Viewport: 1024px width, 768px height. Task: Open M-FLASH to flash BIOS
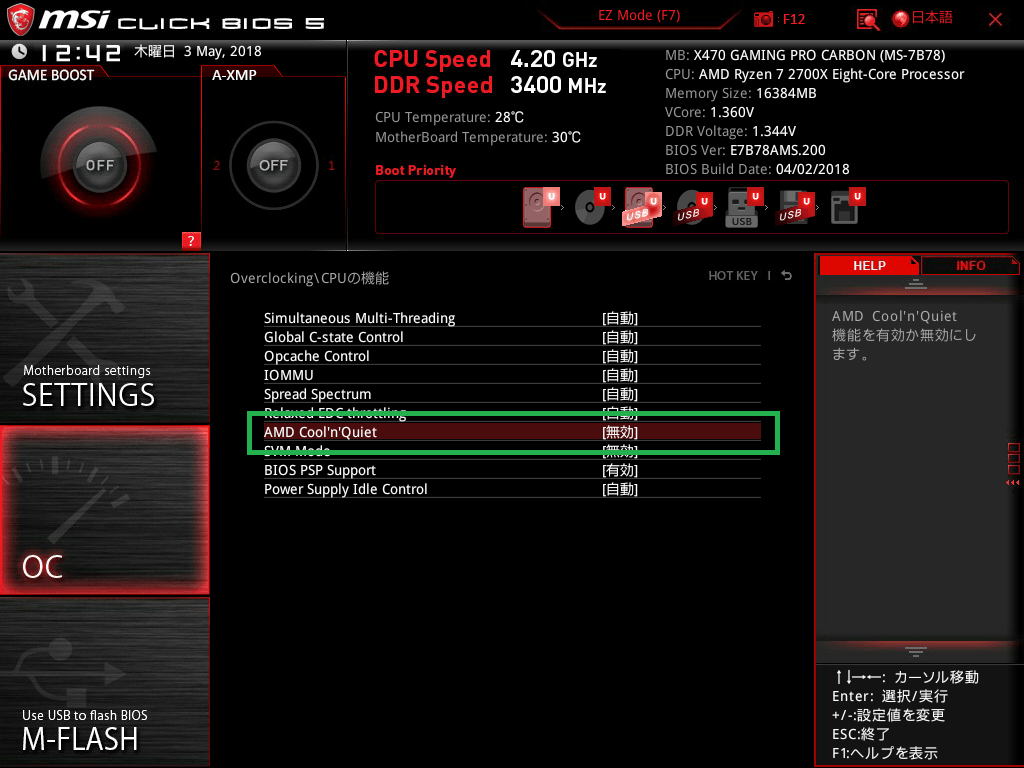point(104,682)
